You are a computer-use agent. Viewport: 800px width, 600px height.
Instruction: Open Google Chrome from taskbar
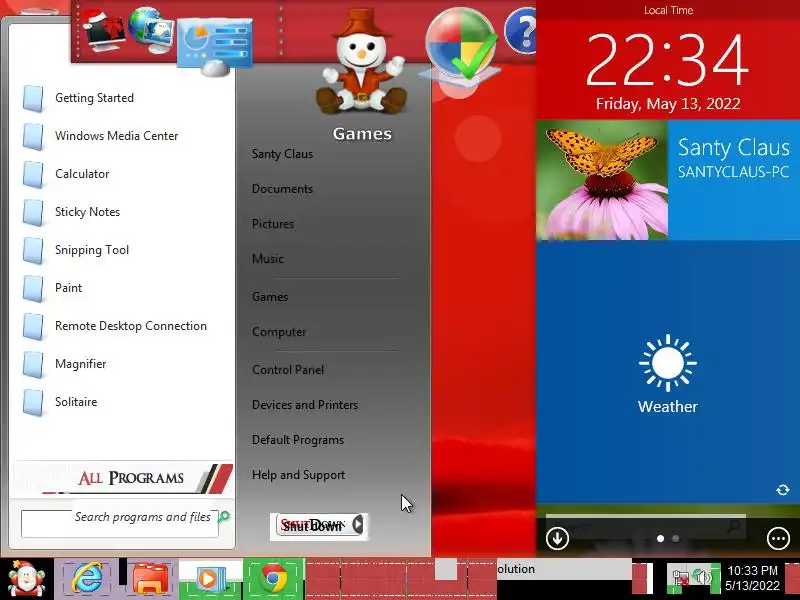click(273, 579)
